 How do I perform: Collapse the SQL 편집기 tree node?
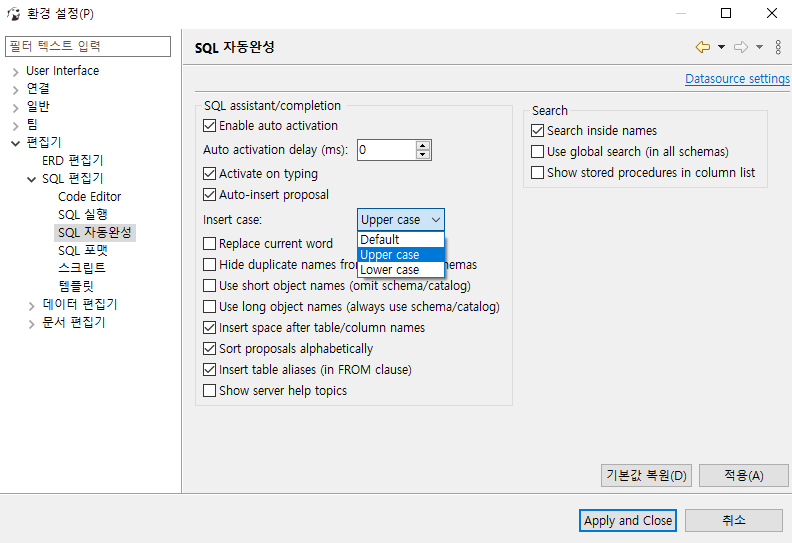point(32,179)
